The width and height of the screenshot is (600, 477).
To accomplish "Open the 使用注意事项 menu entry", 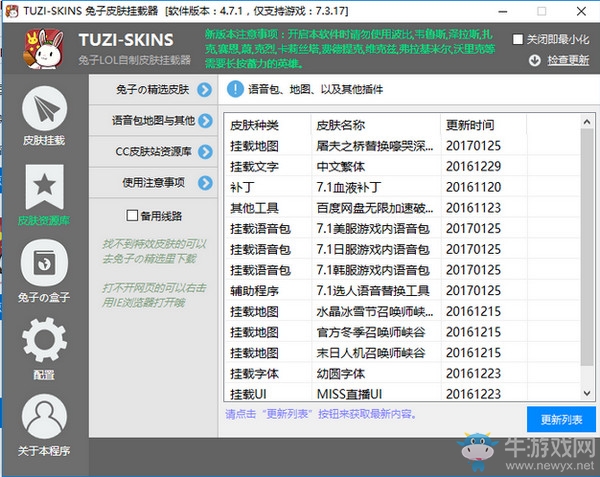I will (x=153, y=182).
